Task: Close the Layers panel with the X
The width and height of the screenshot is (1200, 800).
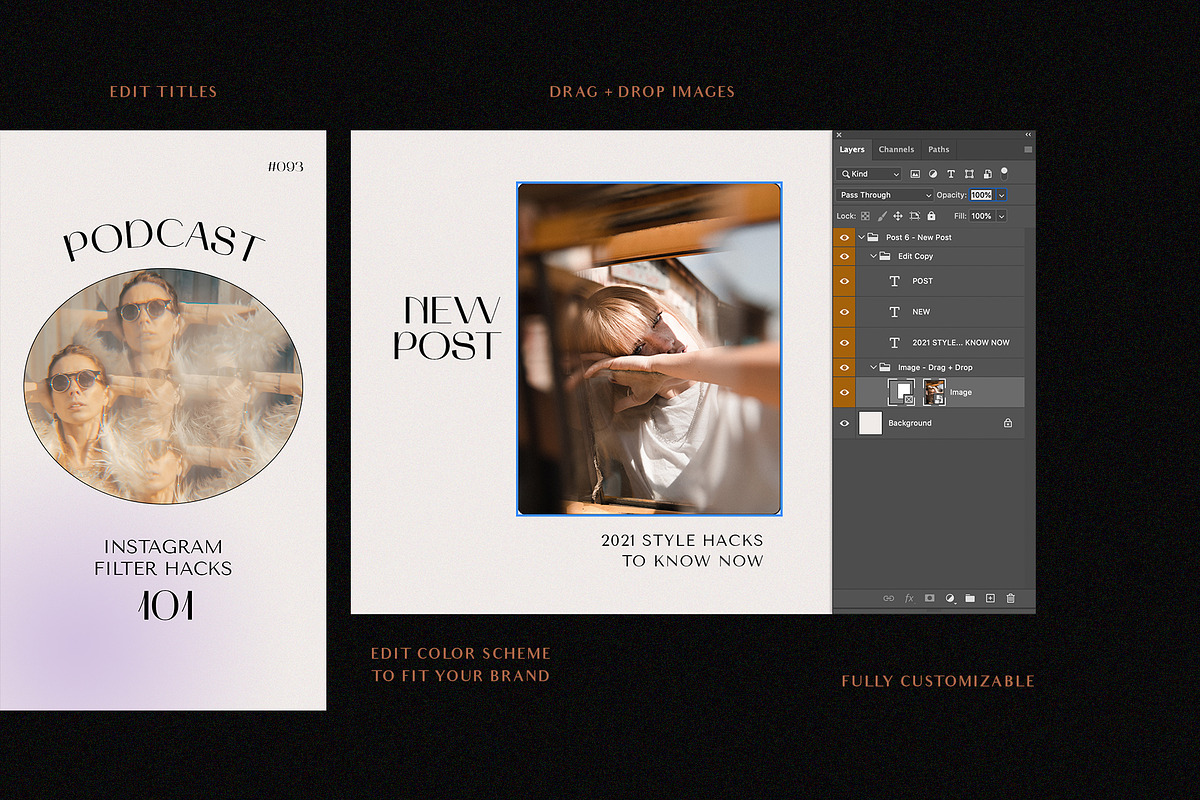Action: coord(839,135)
